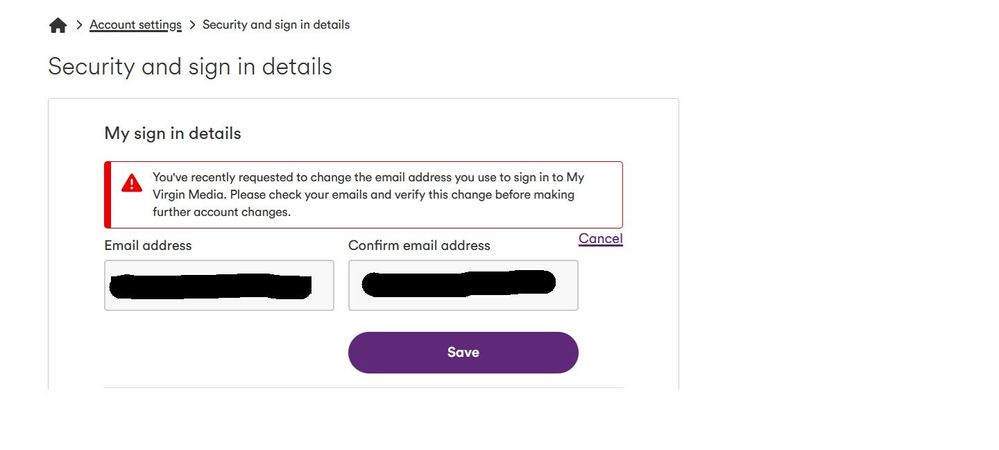This screenshot has width=999, height=450.
Task: Go to the home page icon
Action: click(x=58, y=25)
